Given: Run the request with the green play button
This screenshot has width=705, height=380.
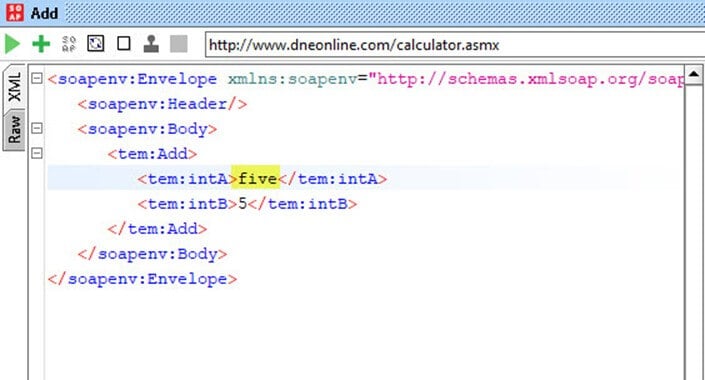Looking at the screenshot, I should (x=12, y=44).
